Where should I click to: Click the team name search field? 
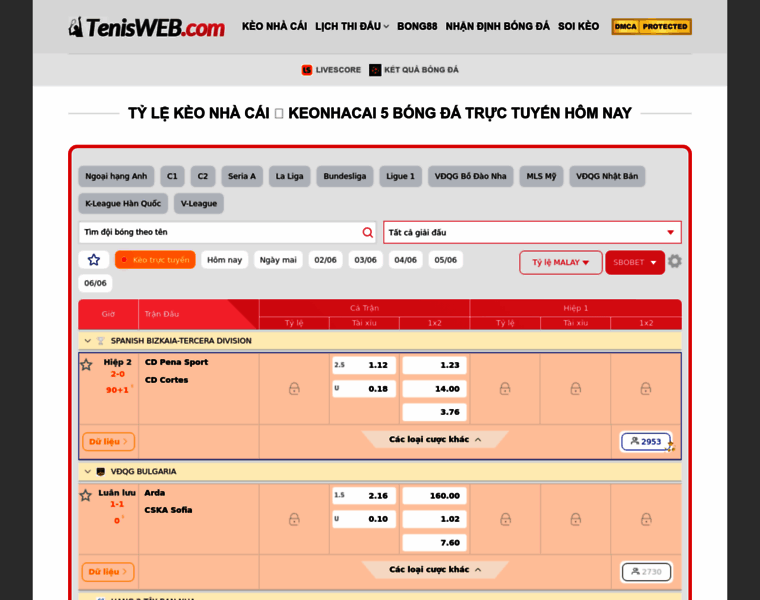coord(227,232)
